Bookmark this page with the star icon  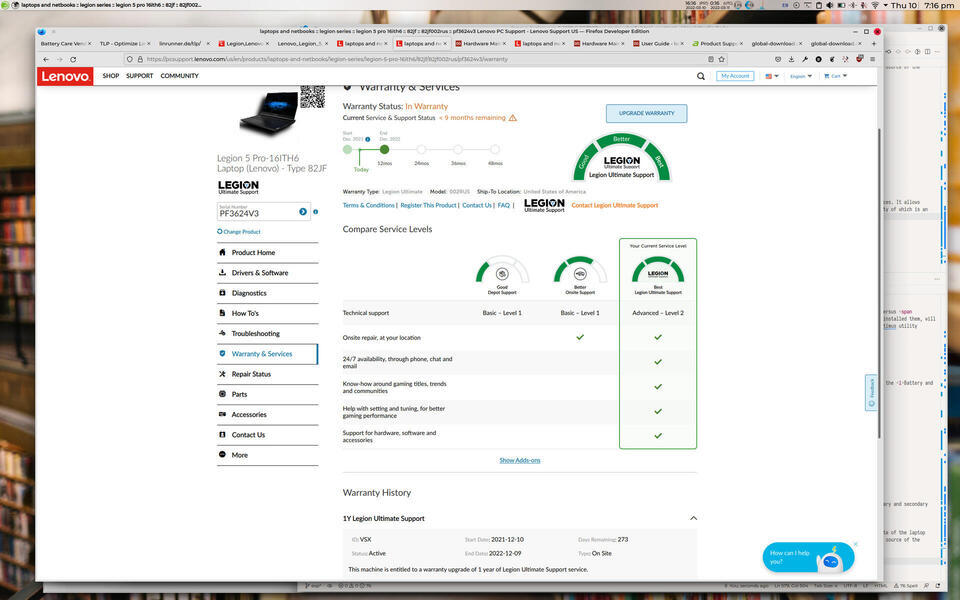pos(721,59)
